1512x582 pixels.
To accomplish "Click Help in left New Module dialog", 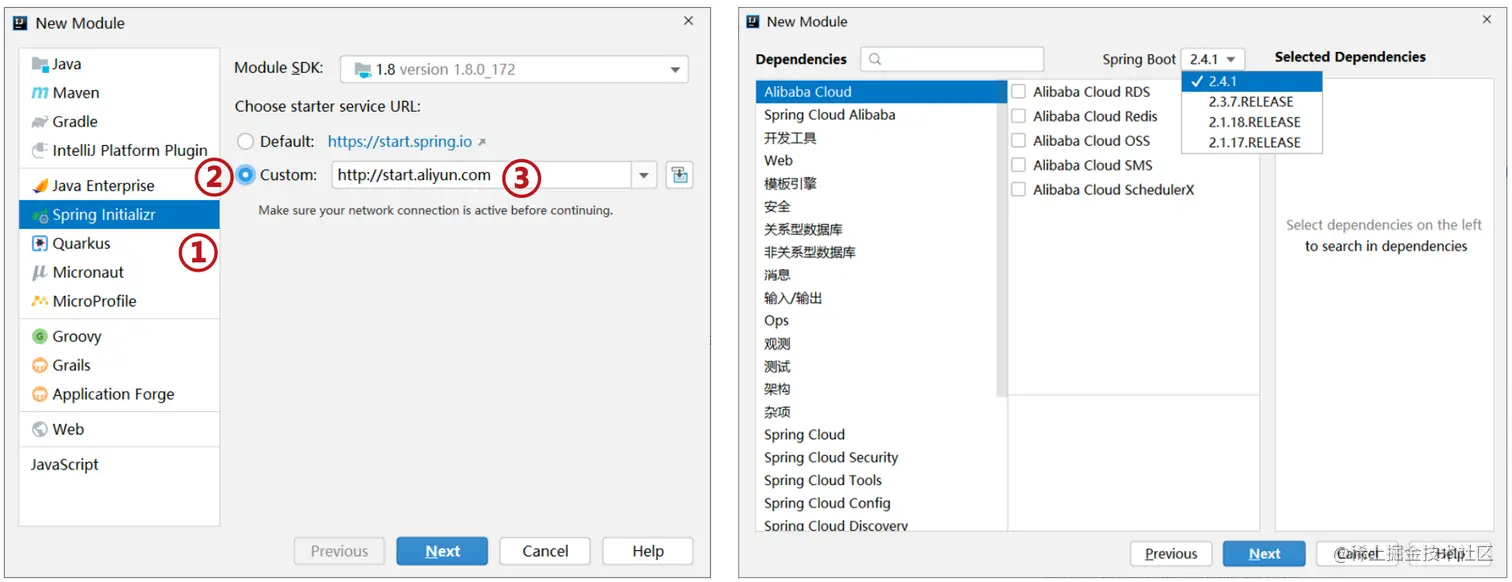I will pyautogui.click(x=648, y=551).
